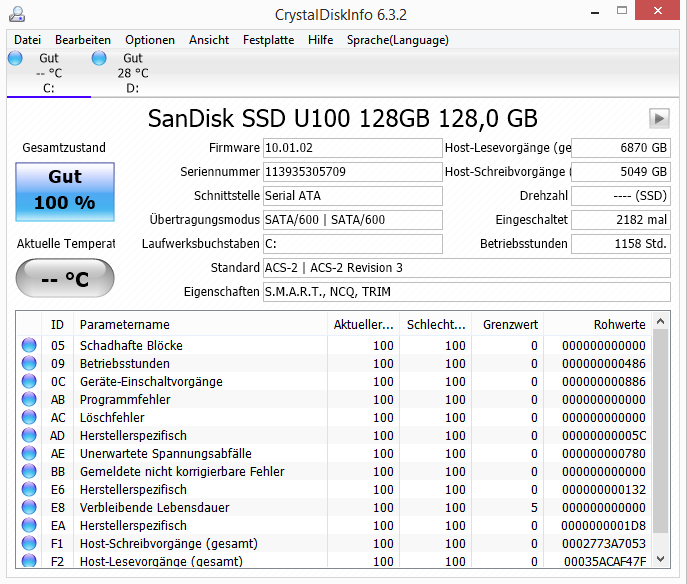The image size is (687, 584).
Task: Click the Rohwerte column header
Action: click(598, 324)
